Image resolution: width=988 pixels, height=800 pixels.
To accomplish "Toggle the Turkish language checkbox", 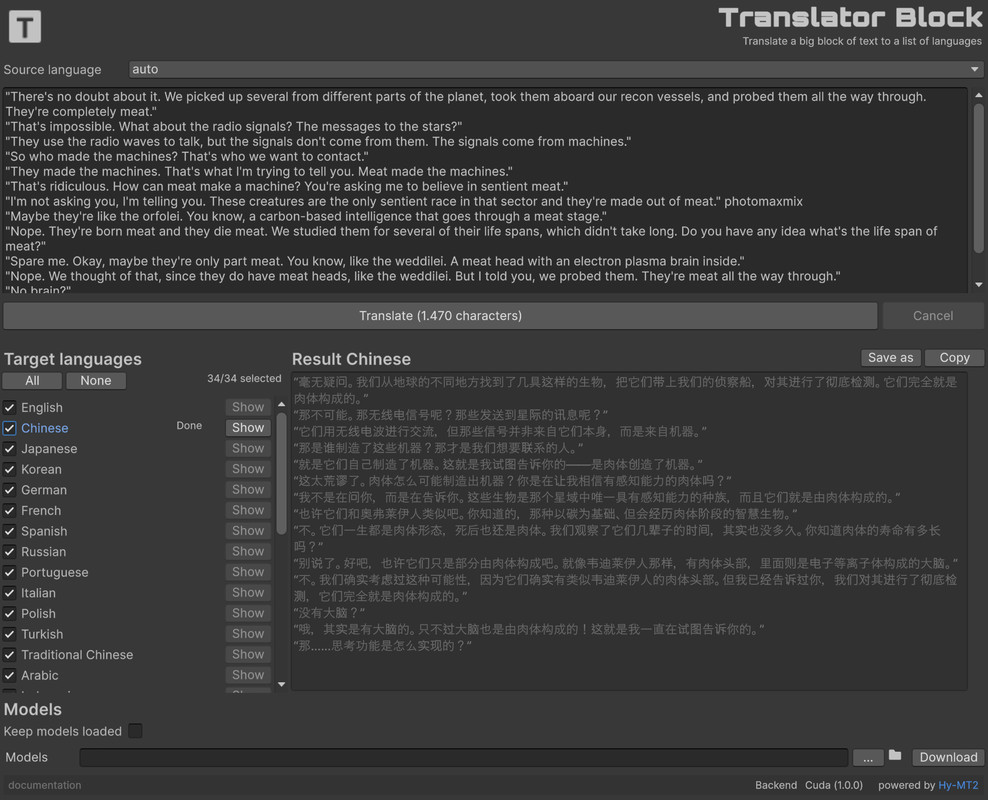I will coord(9,634).
